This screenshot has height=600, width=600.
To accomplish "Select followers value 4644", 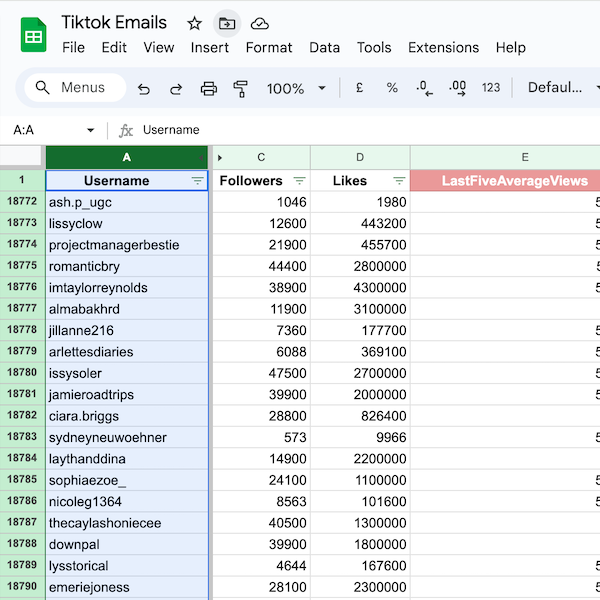I will [261, 566].
